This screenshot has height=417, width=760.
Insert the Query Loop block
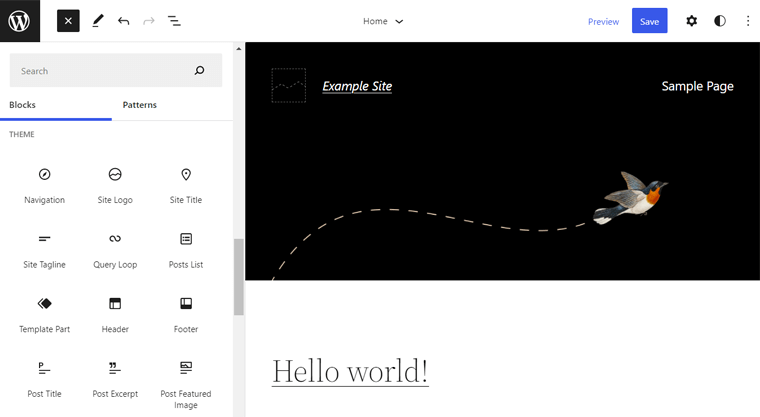point(115,250)
